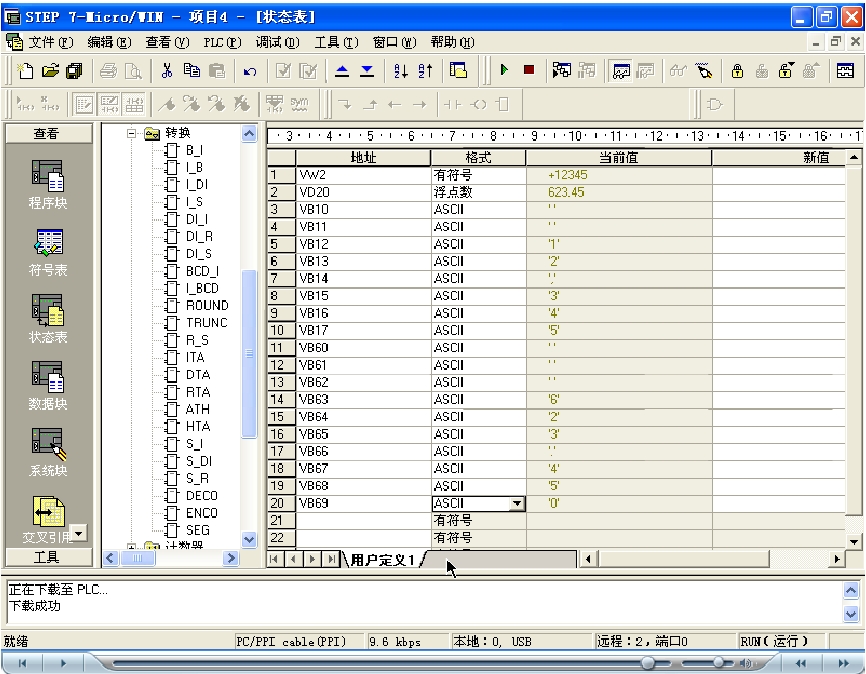This screenshot has width=866, height=674.
Task: Undo last action via the Undo icon
Action: point(250,71)
